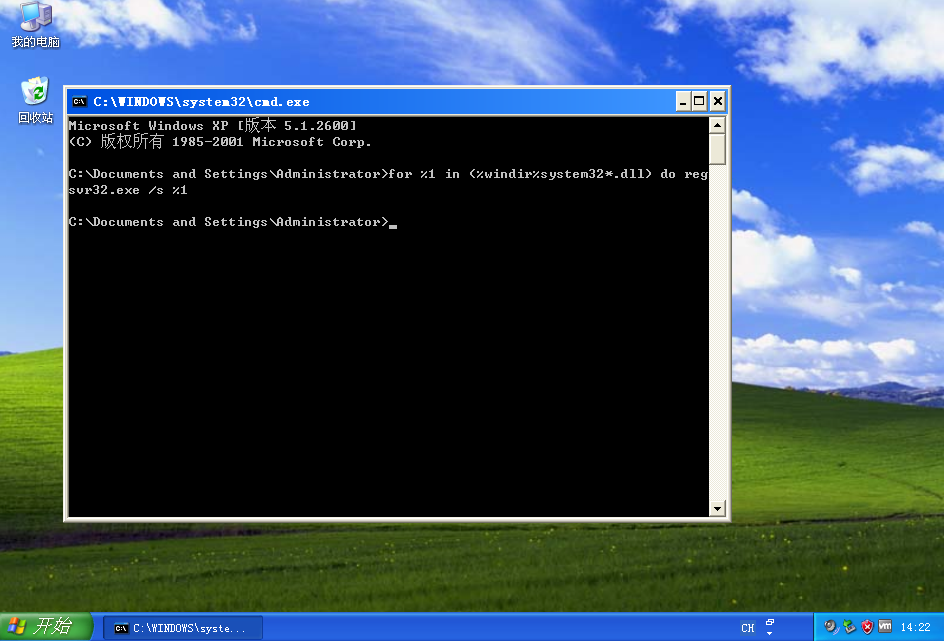Expand the language bar options arrow
944x641 pixels.
769,634
